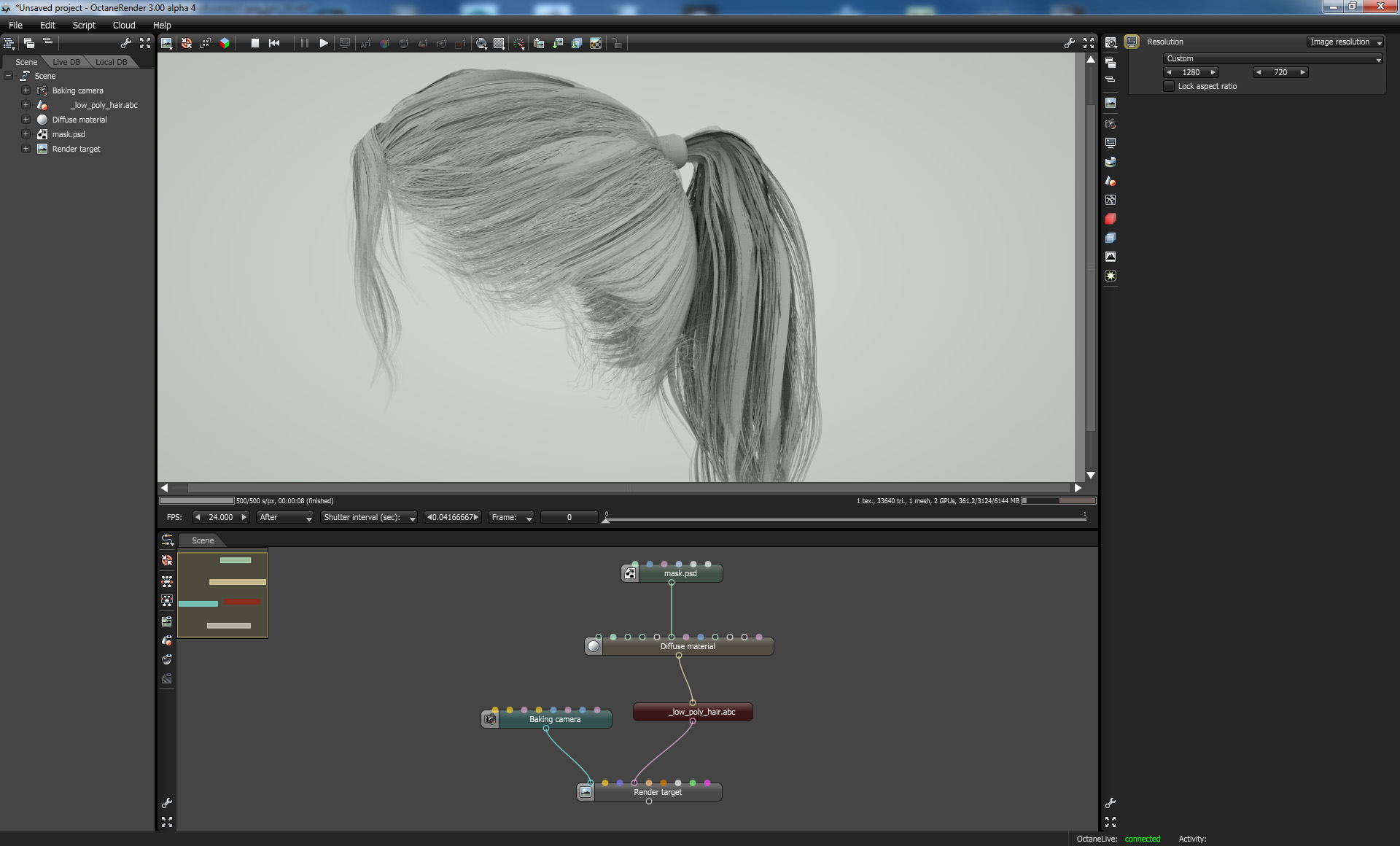Image resolution: width=1400 pixels, height=846 pixels.
Task: Click the Diffuse material node
Action: 687,646
